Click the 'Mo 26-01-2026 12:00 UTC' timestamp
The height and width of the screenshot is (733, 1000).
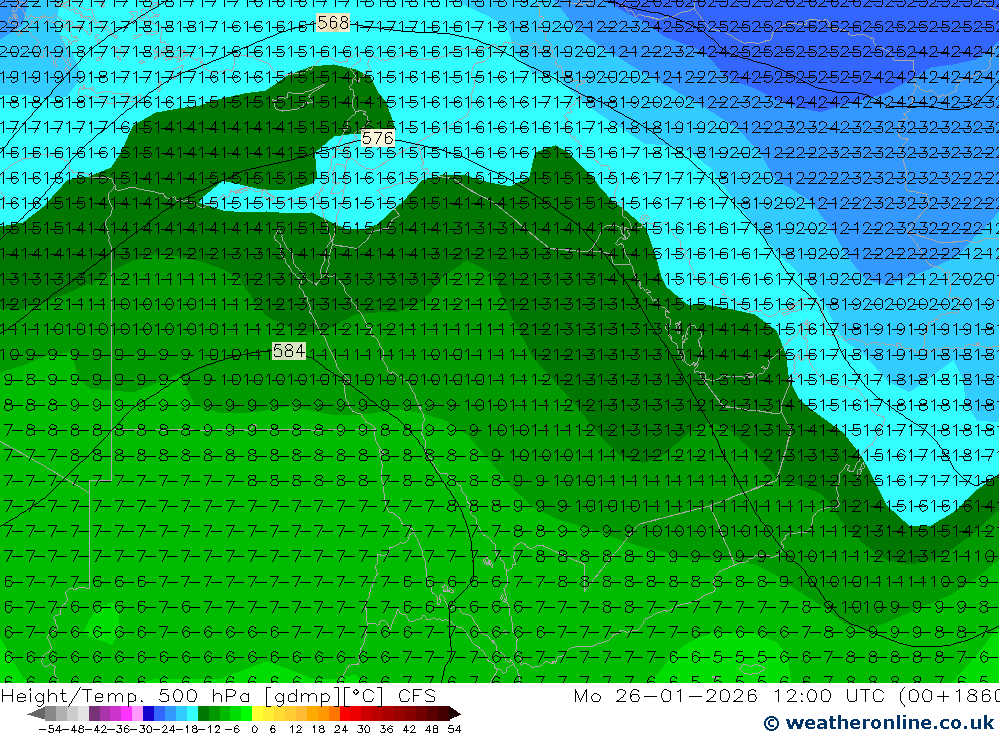point(732,695)
